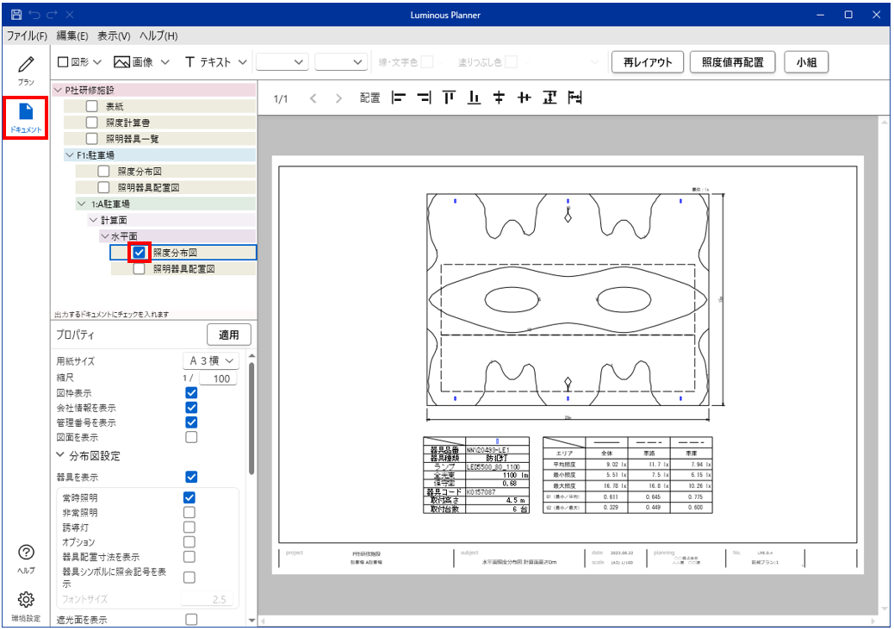Click the align top edges icon
This screenshot has height=629, width=894.
449,98
